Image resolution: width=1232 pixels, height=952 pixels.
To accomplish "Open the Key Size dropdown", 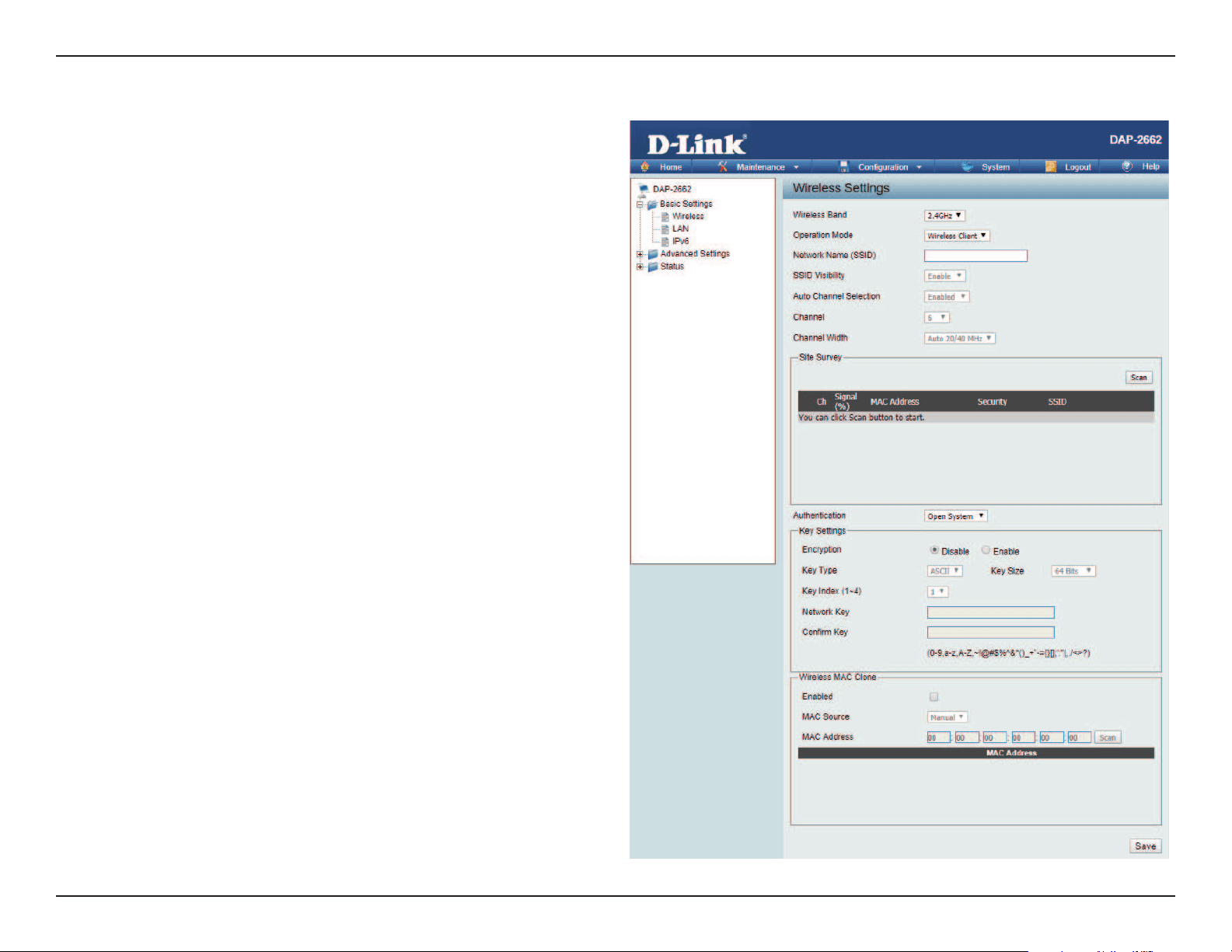I will [x=1073, y=571].
